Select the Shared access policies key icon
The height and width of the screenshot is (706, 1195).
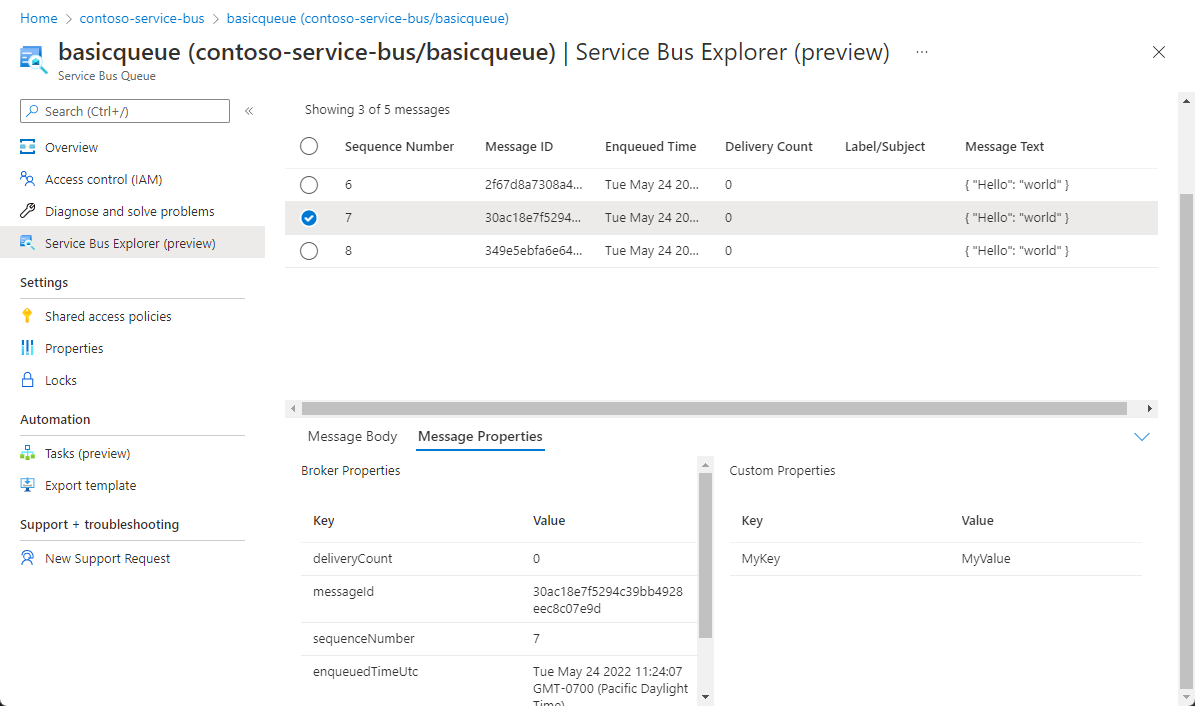tap(28, 317)
